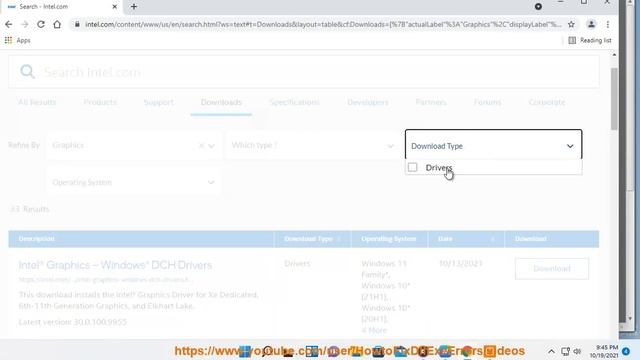Click the 33 Results count text
The height and width of the screenshot is (360, 640).
(29, 209)
